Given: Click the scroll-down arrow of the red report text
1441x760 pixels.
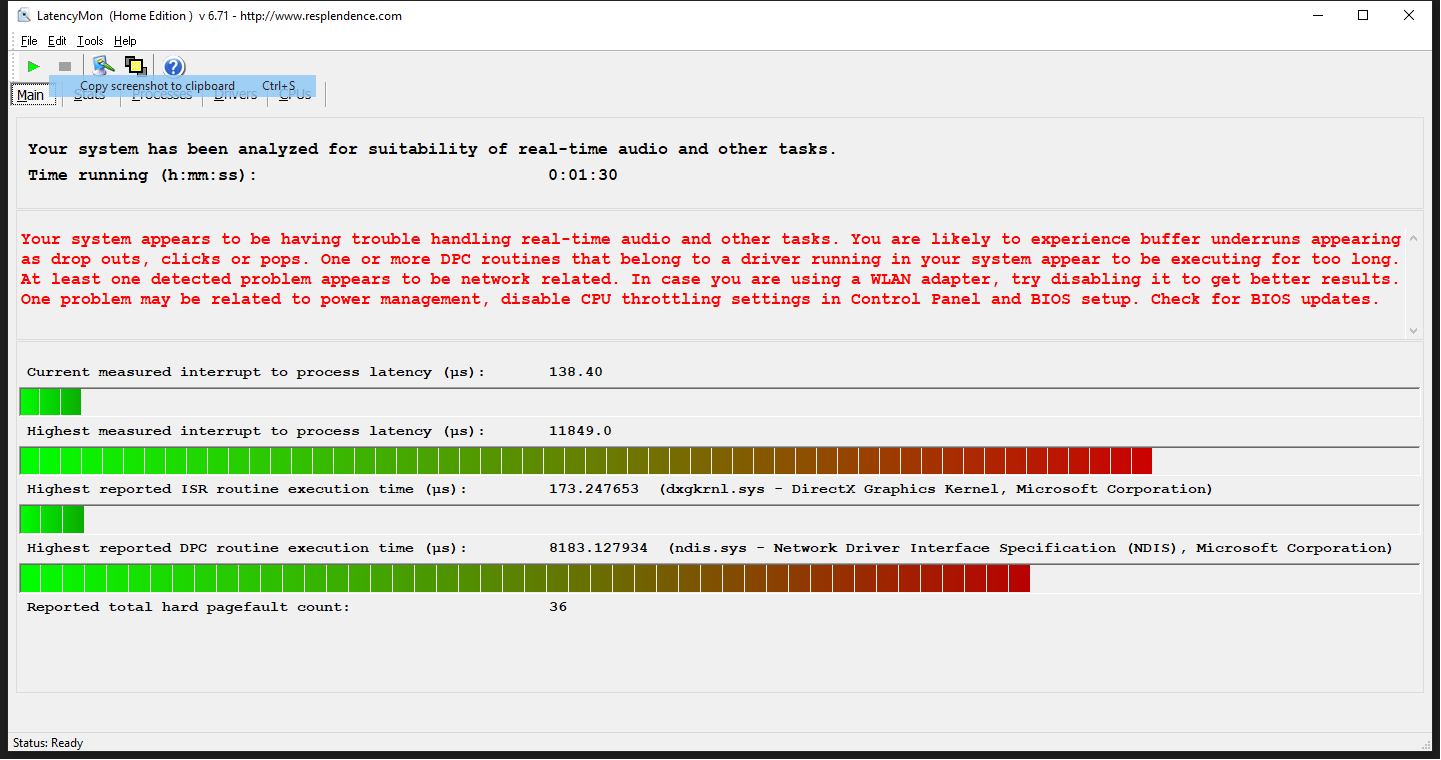Looking at the screenshot, I should click(1413, 330).
